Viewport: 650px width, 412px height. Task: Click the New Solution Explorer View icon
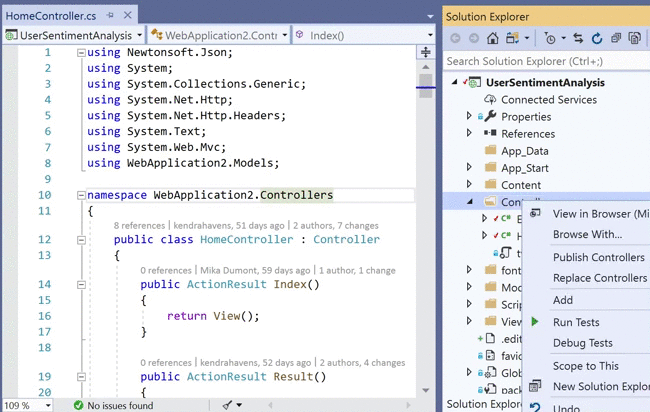pyautogui.click(x=535, y=386)
